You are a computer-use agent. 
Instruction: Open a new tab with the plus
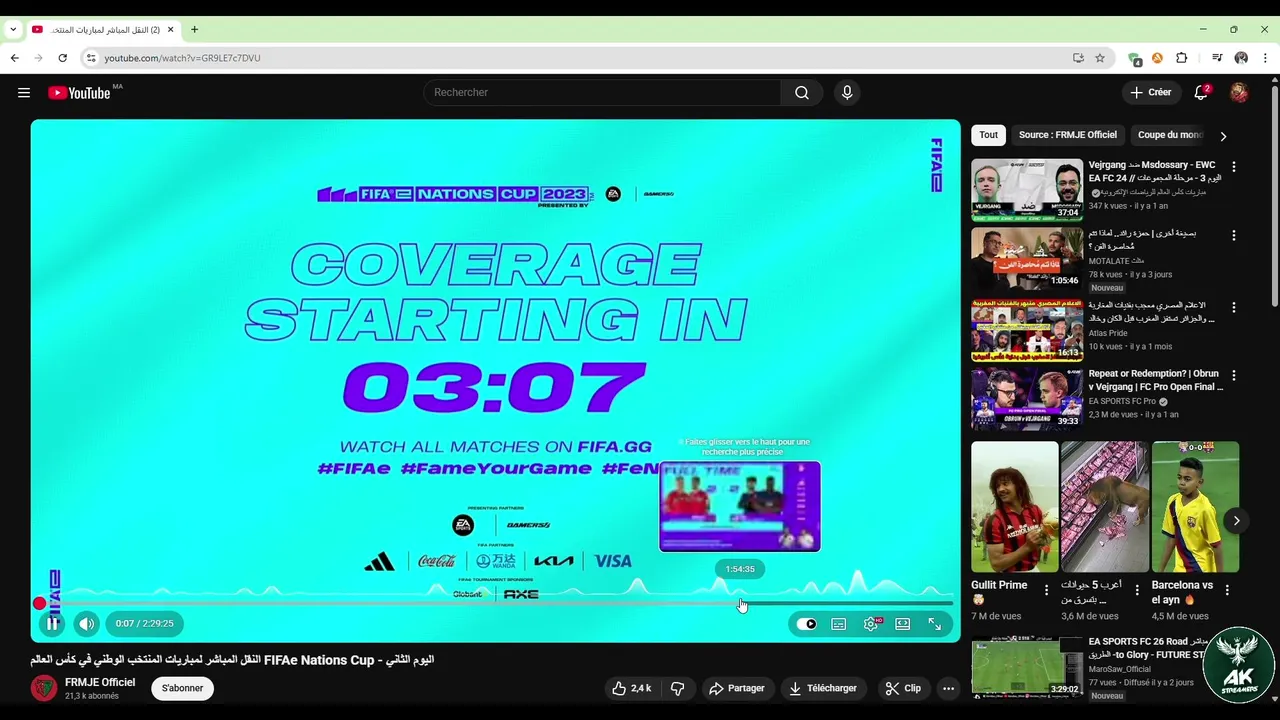[x=194, y=30]
